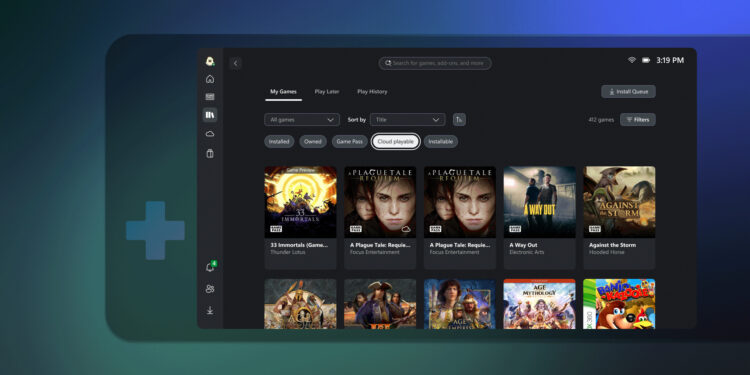Click Game Pass badge on 33 Immortals cover
This screenshot has height=375, width=750.
[x=276, y=229]
